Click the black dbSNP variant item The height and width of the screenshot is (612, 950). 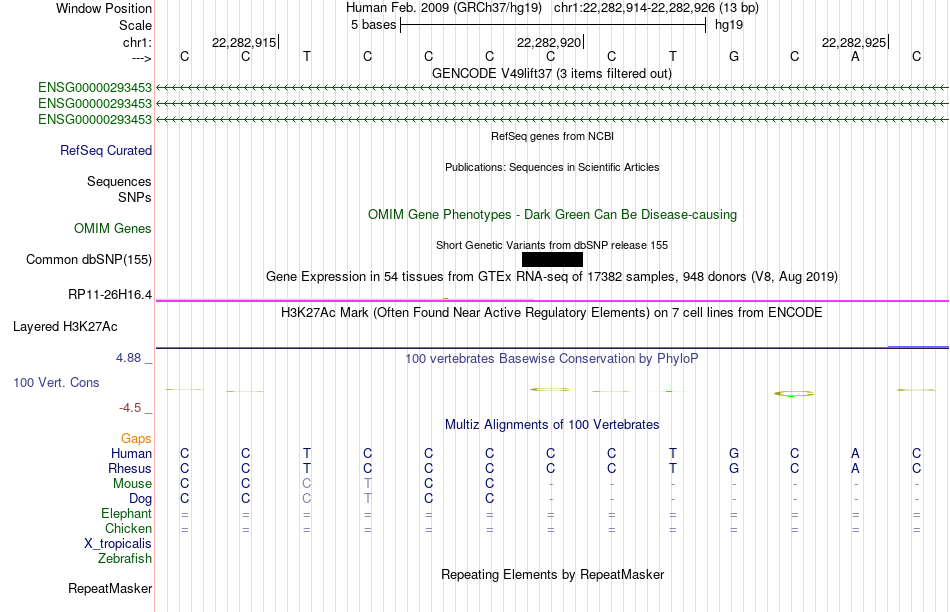click(552, 259)
